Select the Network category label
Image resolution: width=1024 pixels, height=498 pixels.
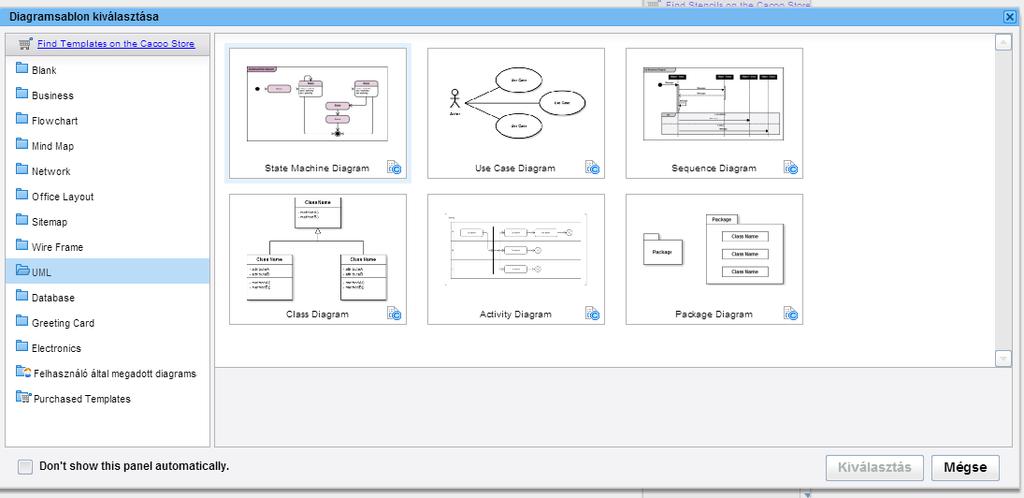tap(51, 171)
